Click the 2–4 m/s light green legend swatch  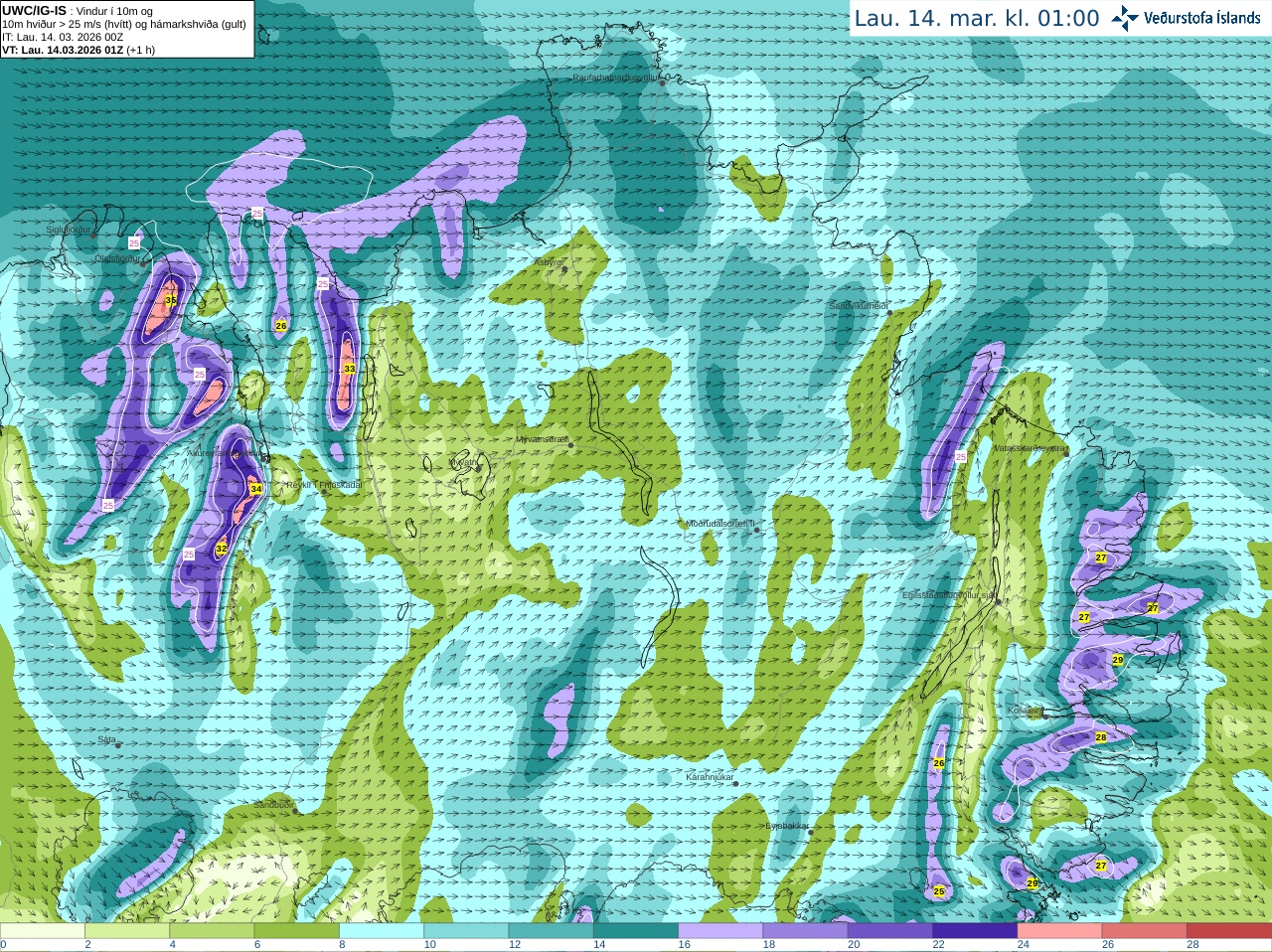point(127,930)
